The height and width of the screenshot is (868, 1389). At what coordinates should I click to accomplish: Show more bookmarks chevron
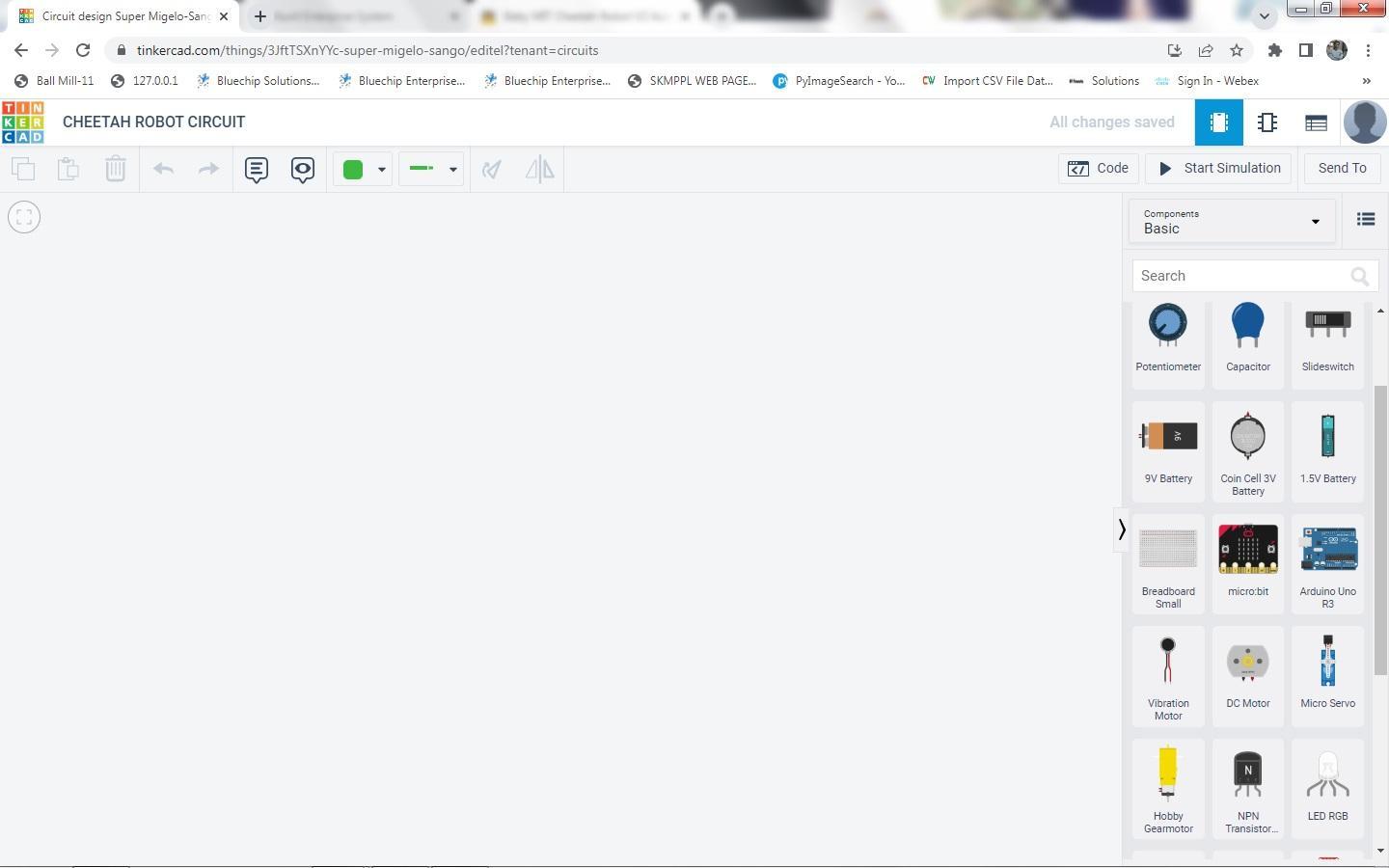(x=1366, y=81)
